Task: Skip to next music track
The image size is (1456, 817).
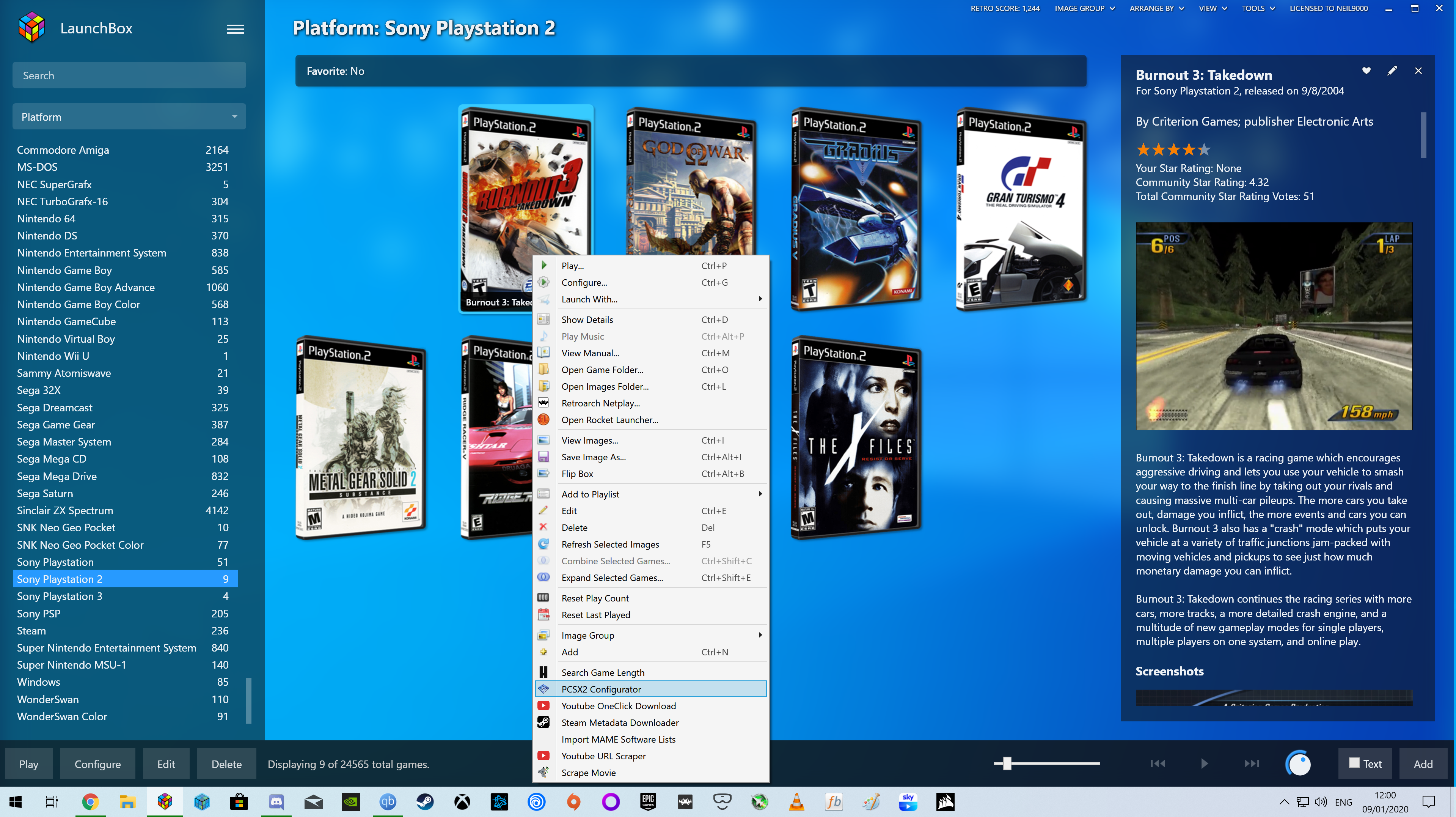Action: click(x=1252, y=764)
